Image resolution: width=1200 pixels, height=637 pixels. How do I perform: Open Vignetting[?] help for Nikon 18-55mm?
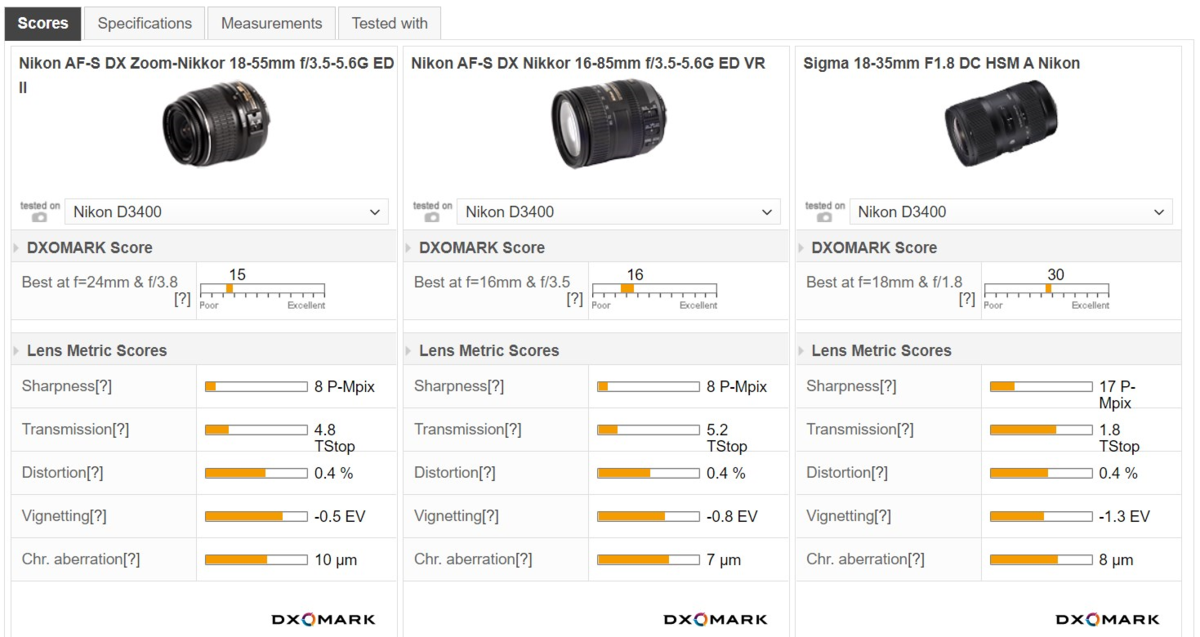pos(98,516)
